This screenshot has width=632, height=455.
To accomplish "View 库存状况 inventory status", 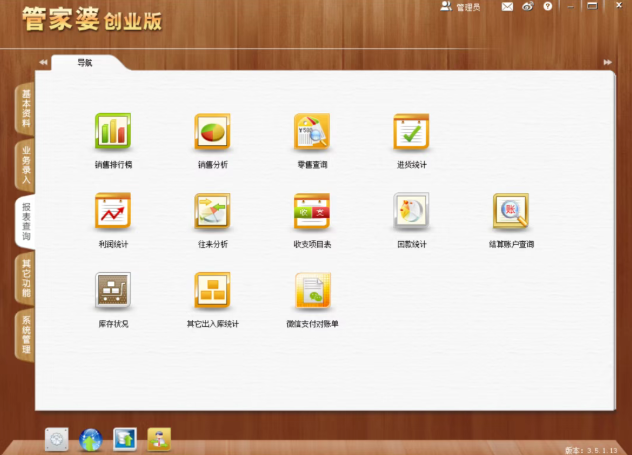I will 113,292.
